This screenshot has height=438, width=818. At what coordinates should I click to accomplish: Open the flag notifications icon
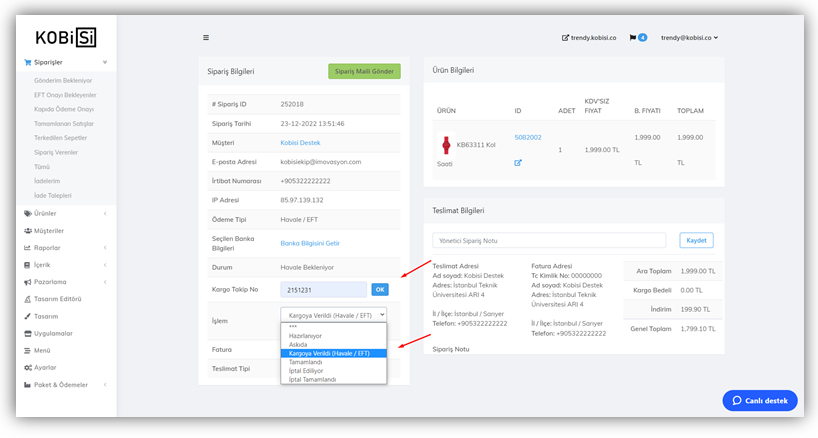pos(633,38)
